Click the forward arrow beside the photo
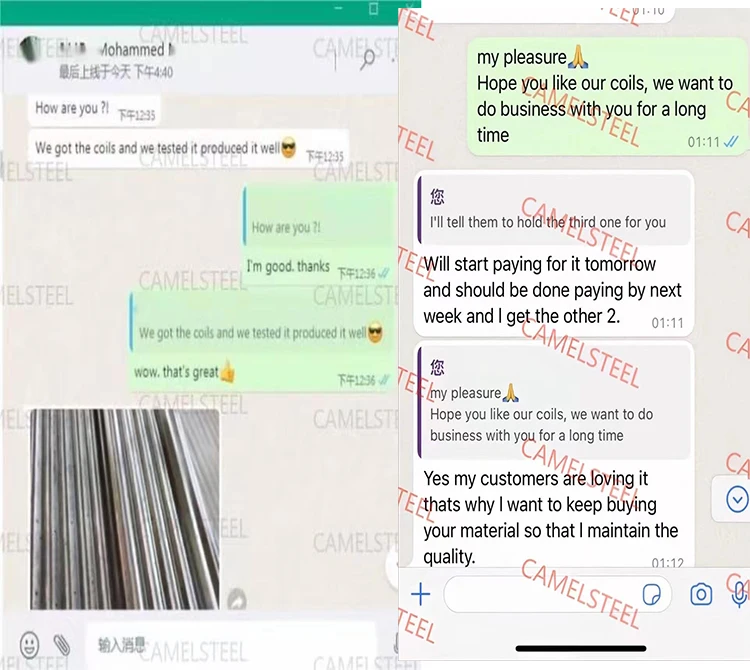 coord(237,599)
